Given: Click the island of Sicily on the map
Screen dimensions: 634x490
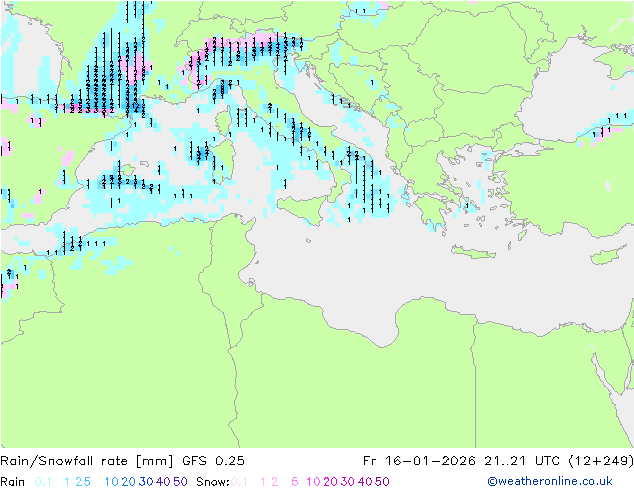Looking at the screenshot, I should (302, 208).
